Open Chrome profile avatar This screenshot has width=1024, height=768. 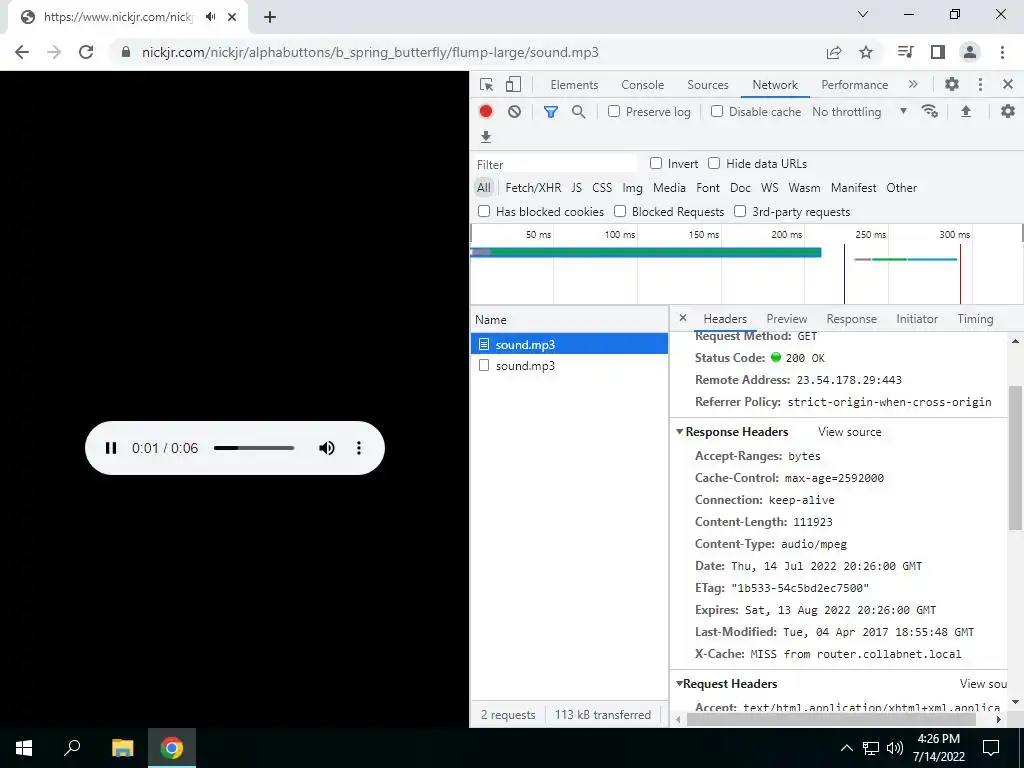pyautogui.click(x=970, y=52)
